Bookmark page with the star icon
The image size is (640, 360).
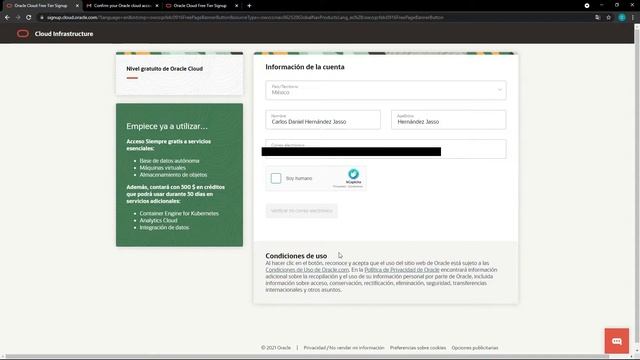(609, 18)
